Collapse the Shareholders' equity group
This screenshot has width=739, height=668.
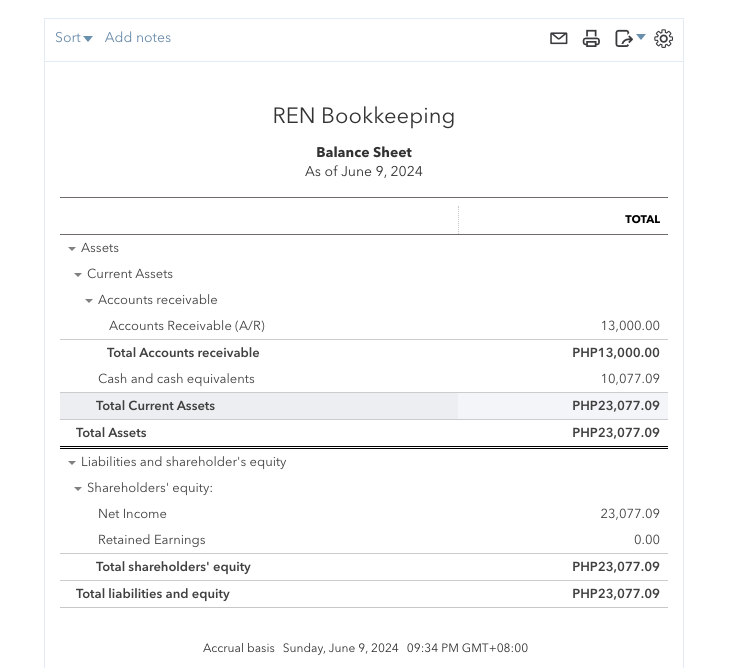click(78, 489)
